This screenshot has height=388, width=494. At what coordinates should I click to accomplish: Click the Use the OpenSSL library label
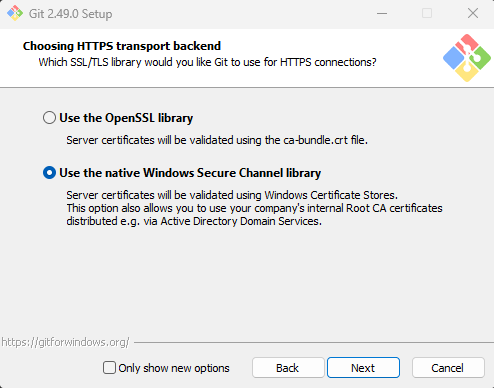tap(126, 118)
